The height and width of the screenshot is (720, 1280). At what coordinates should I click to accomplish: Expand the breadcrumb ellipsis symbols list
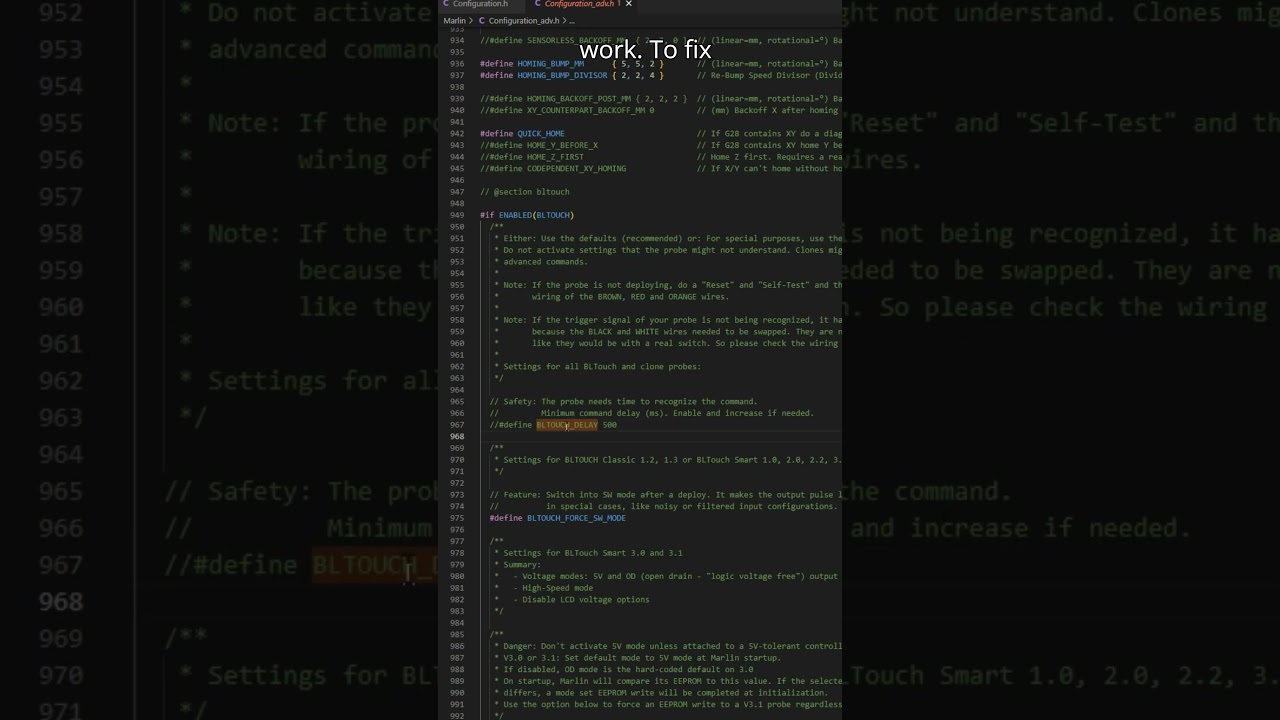coord(571,21)
